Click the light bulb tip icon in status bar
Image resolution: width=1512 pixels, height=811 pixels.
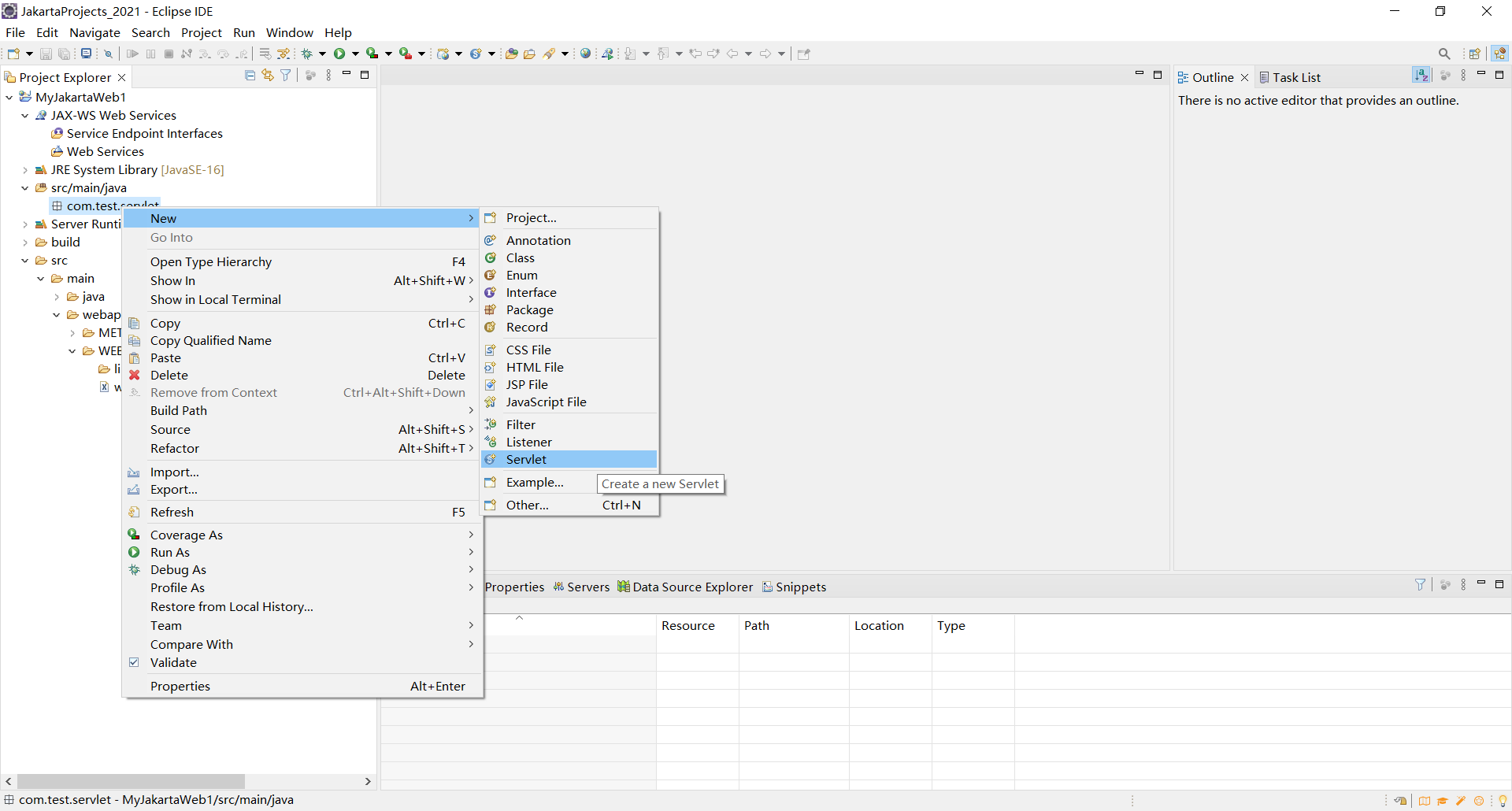(1503, 801)
